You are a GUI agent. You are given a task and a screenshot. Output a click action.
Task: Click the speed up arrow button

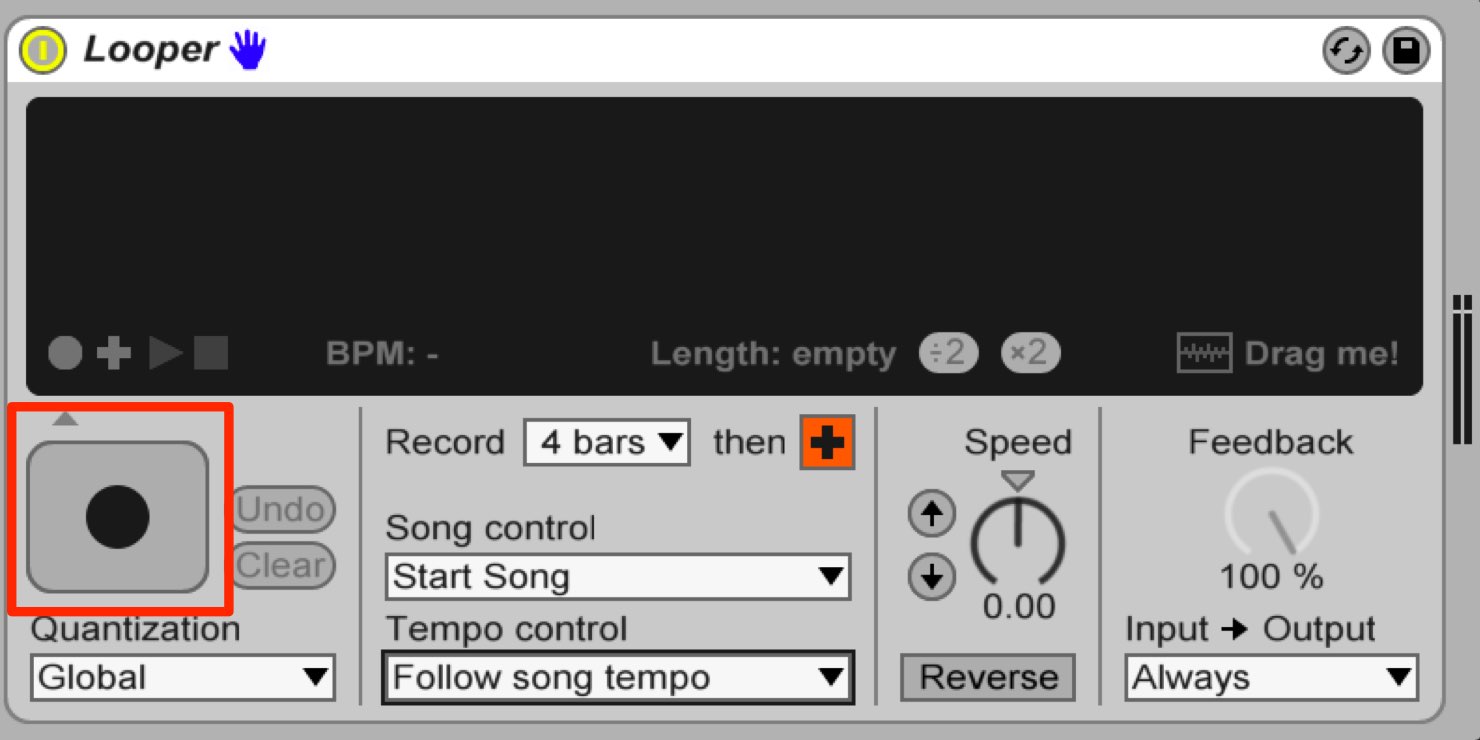[932, 515]
